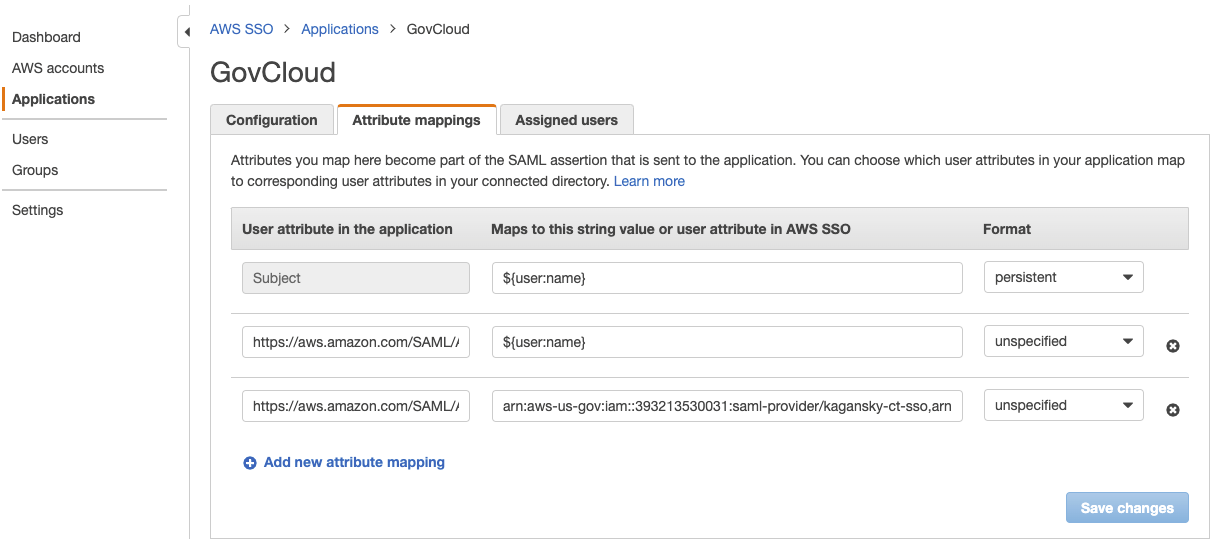Follow the Learn more link
This screenshot has width=1213, height=539.
pyautogui.click(x=649, y=181)
